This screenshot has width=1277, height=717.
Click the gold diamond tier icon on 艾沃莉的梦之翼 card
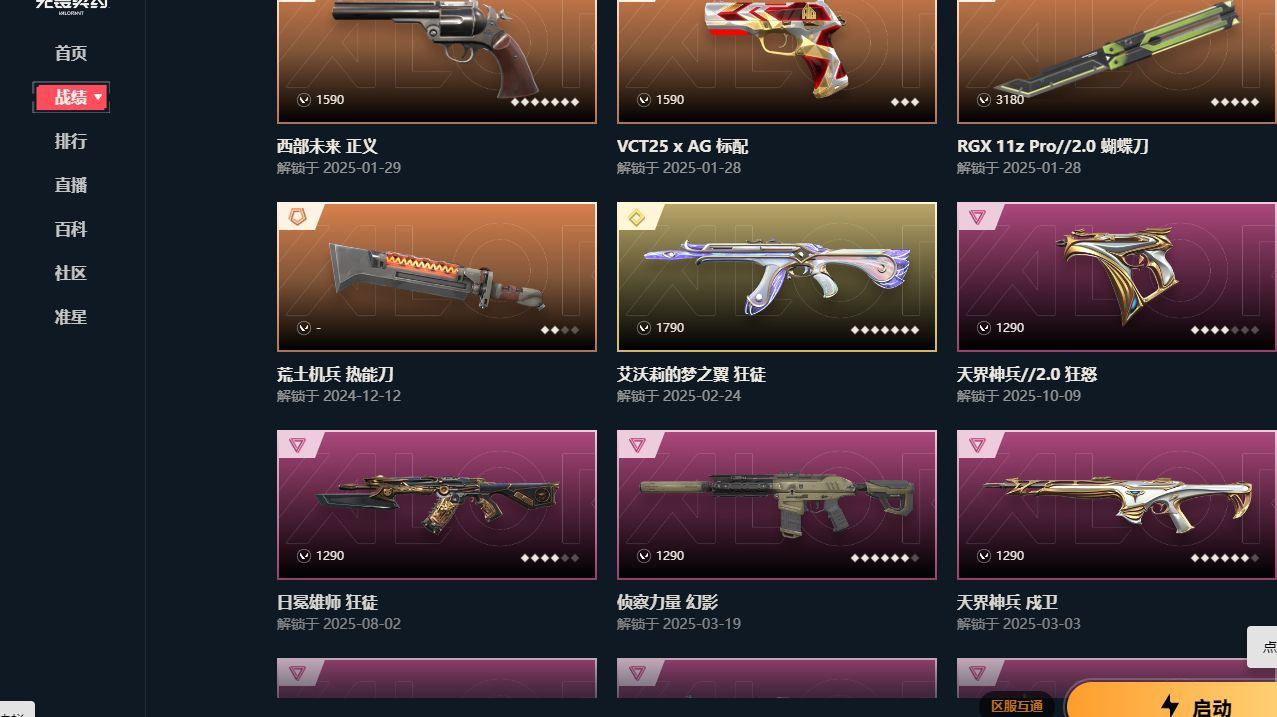(x=637, y=217)
